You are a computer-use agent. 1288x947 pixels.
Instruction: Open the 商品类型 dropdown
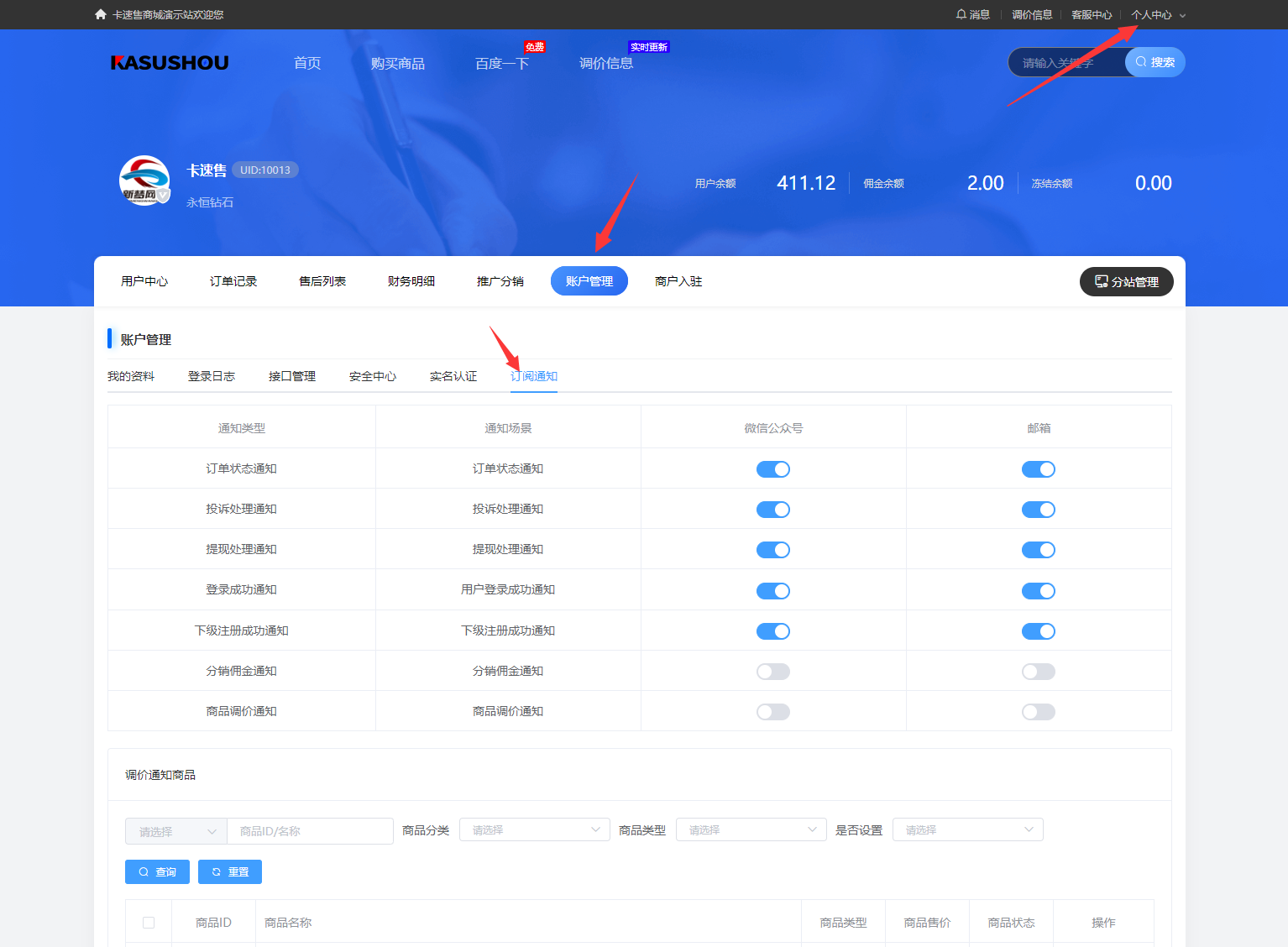(751, 829)
